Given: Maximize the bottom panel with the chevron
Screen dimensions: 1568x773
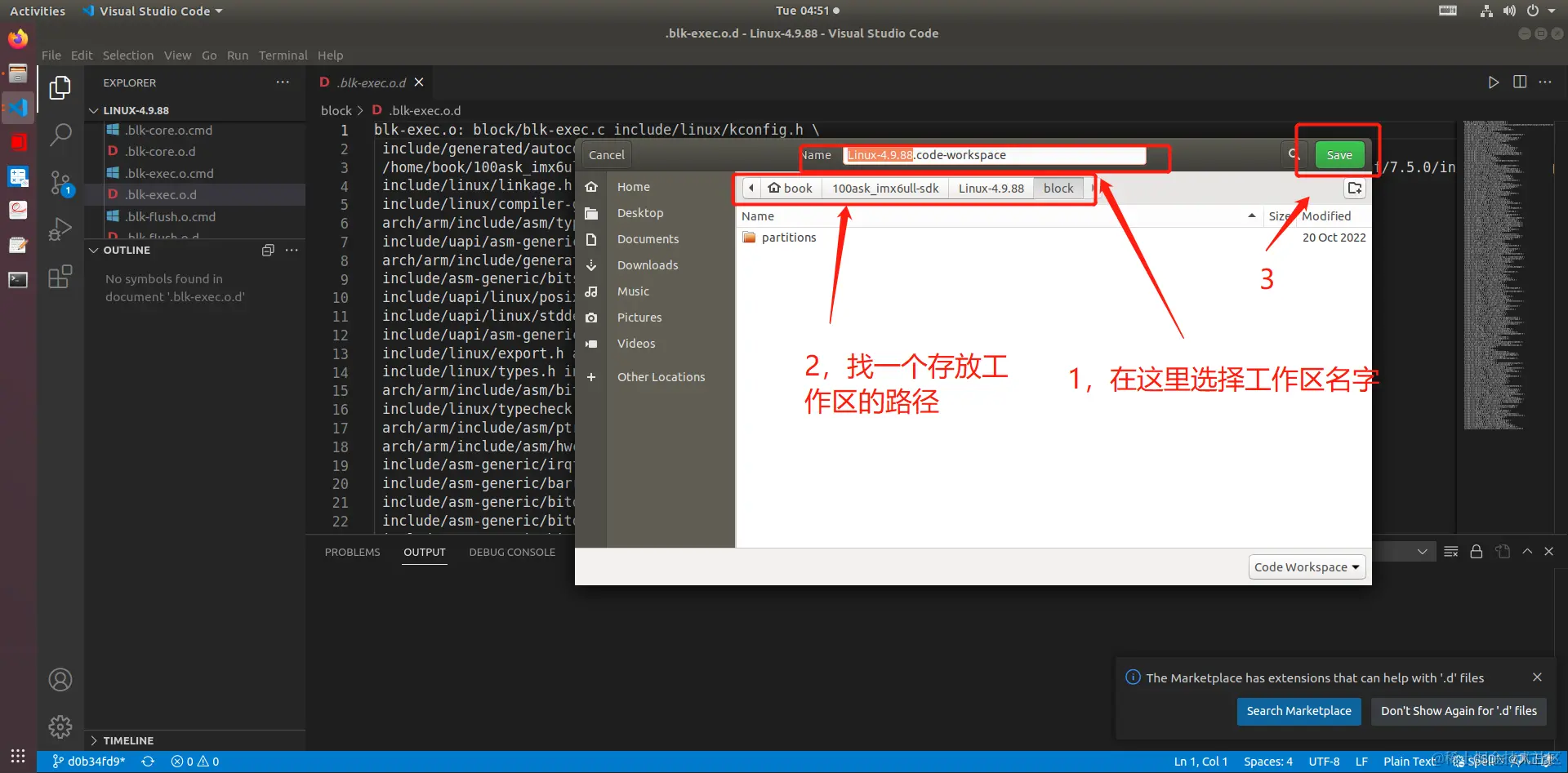Looking at the screenshot, I should coord(1527,552).
